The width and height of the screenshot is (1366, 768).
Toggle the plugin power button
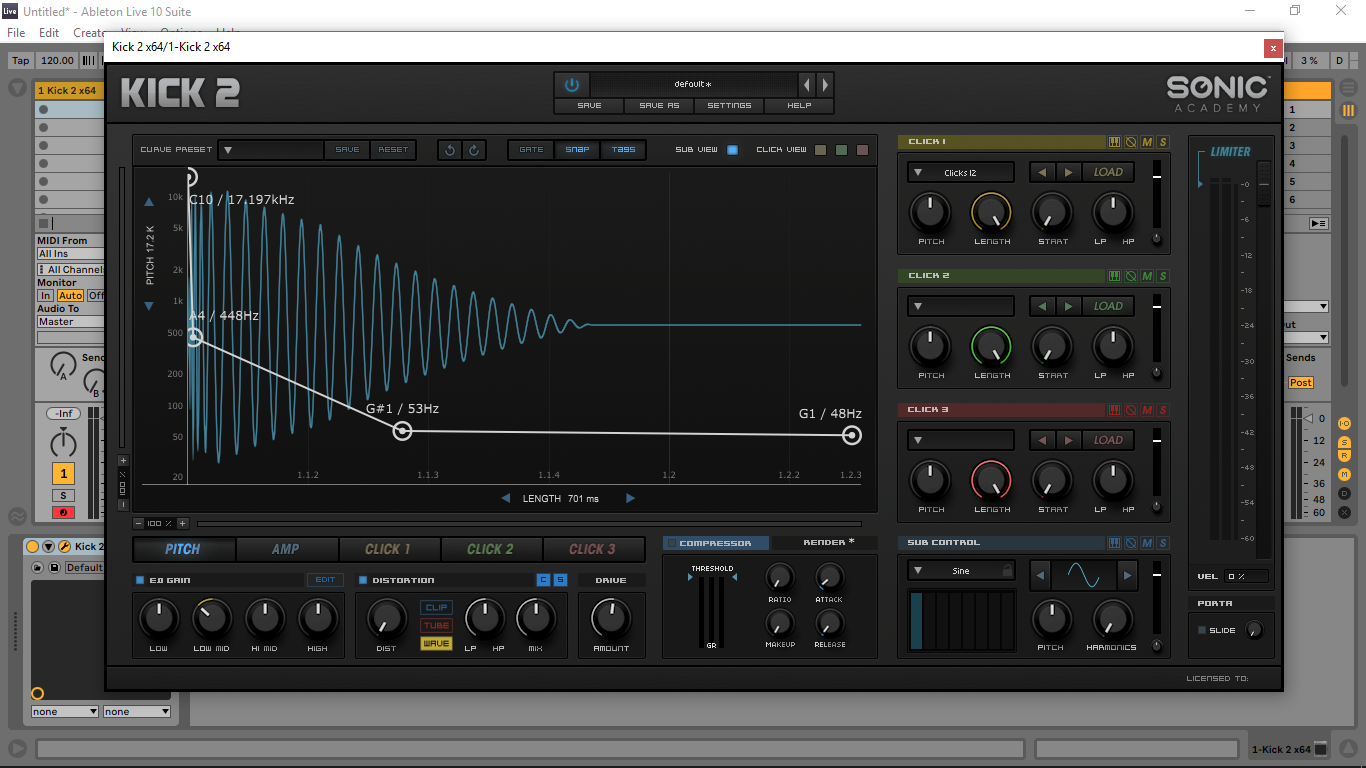(x=571, y=85)
